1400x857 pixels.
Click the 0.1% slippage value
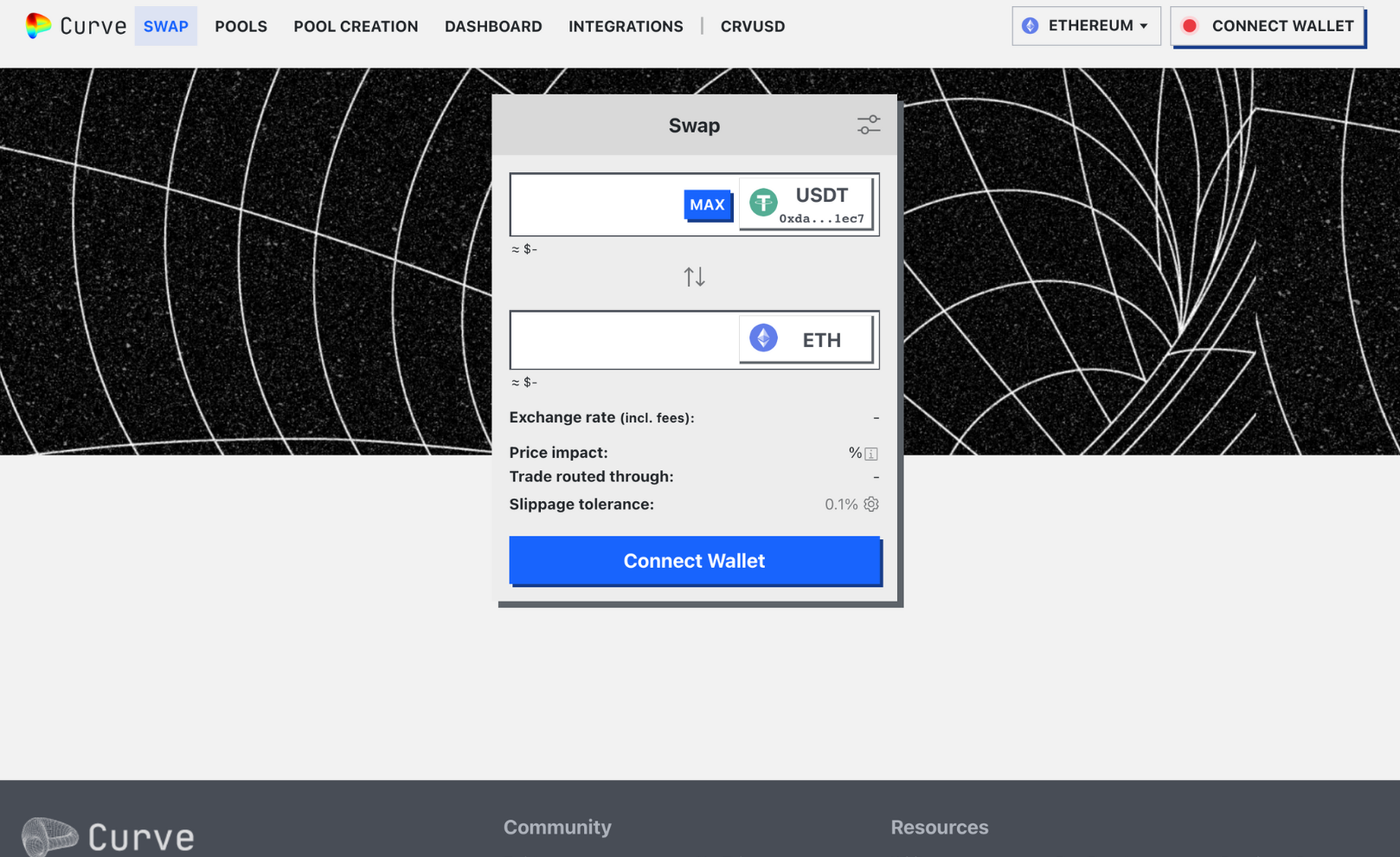click(841, 504)
